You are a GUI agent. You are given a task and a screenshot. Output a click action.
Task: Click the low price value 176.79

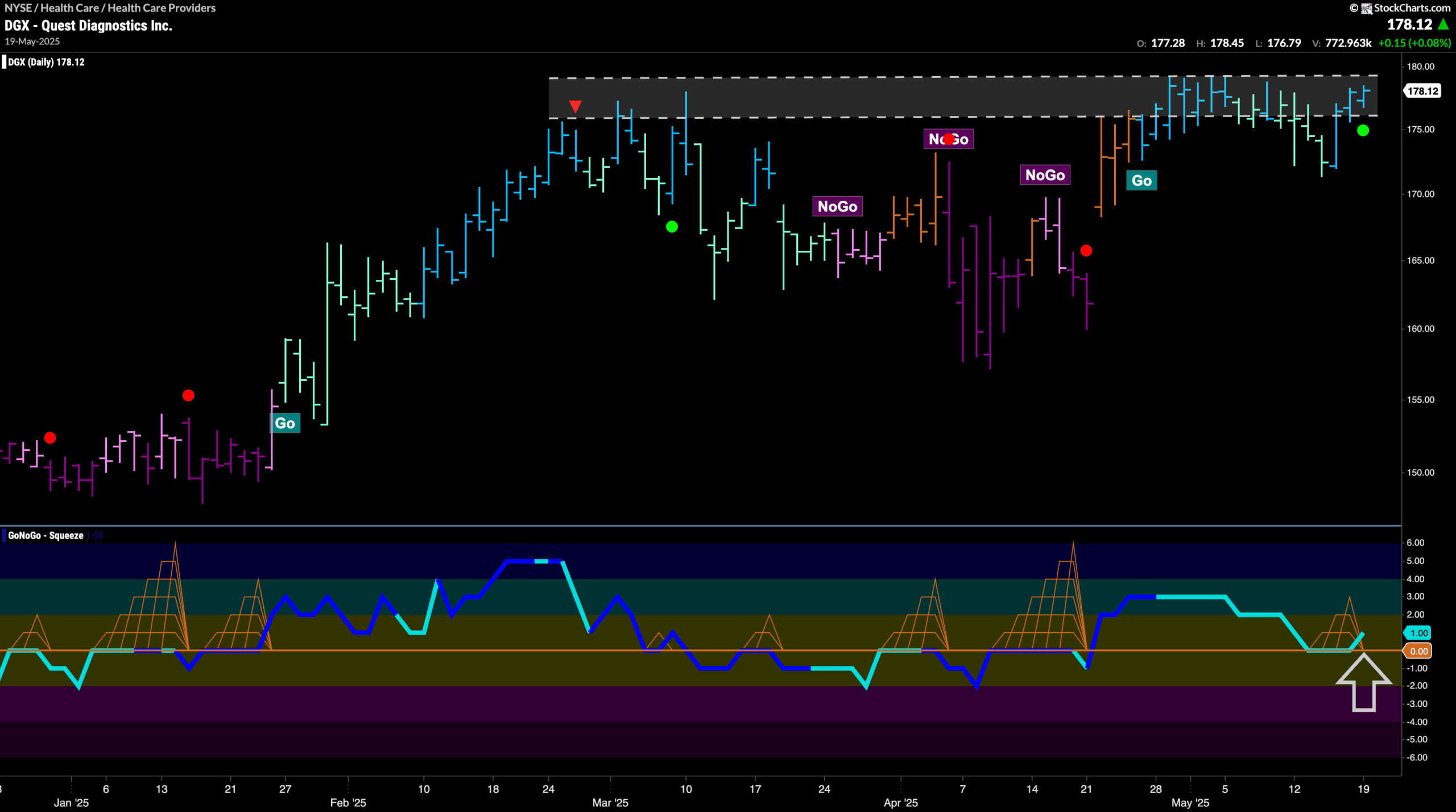tap(1284, 43)
